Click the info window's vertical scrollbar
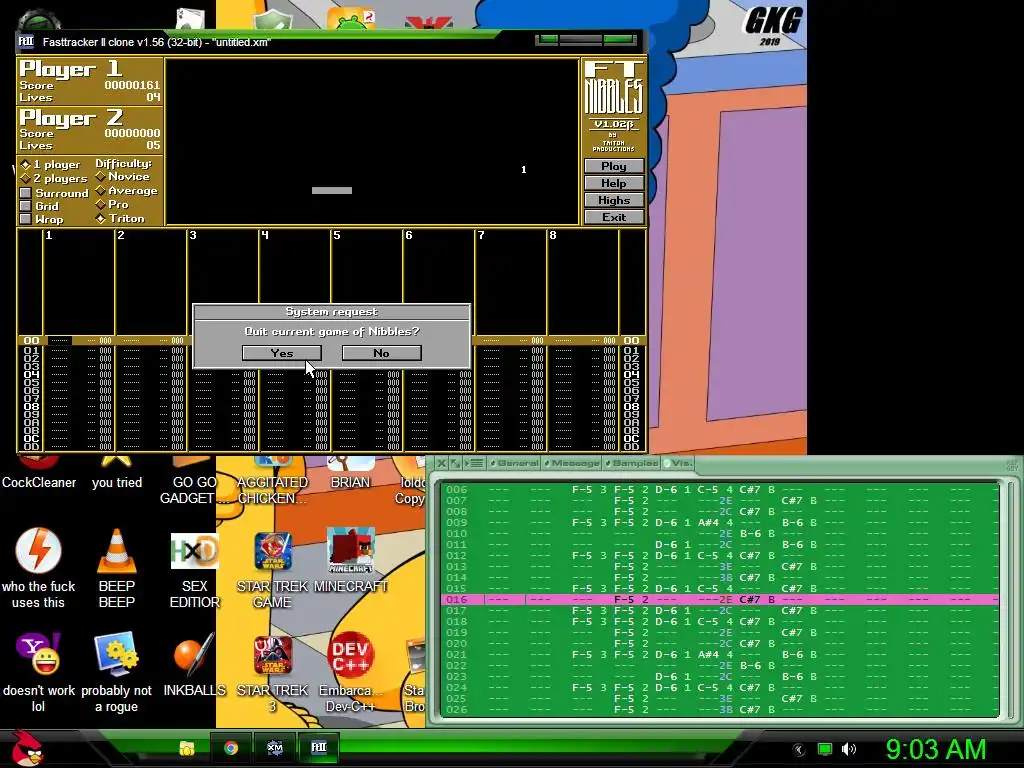The image size is (1024, 768). pos(1011,599)
